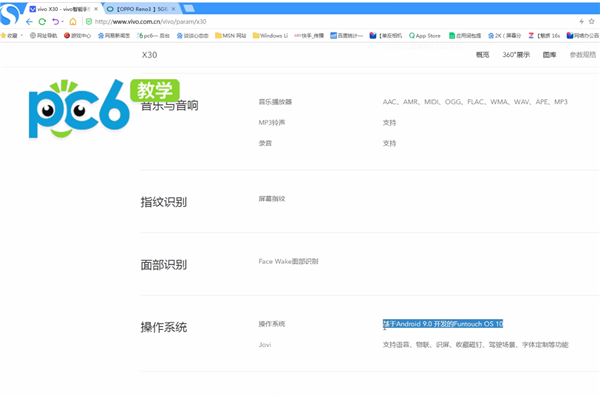This screenshot has height=397, width=600.
Task: Open the 网易新闻 bookmark
Action: tap(114, 36)
